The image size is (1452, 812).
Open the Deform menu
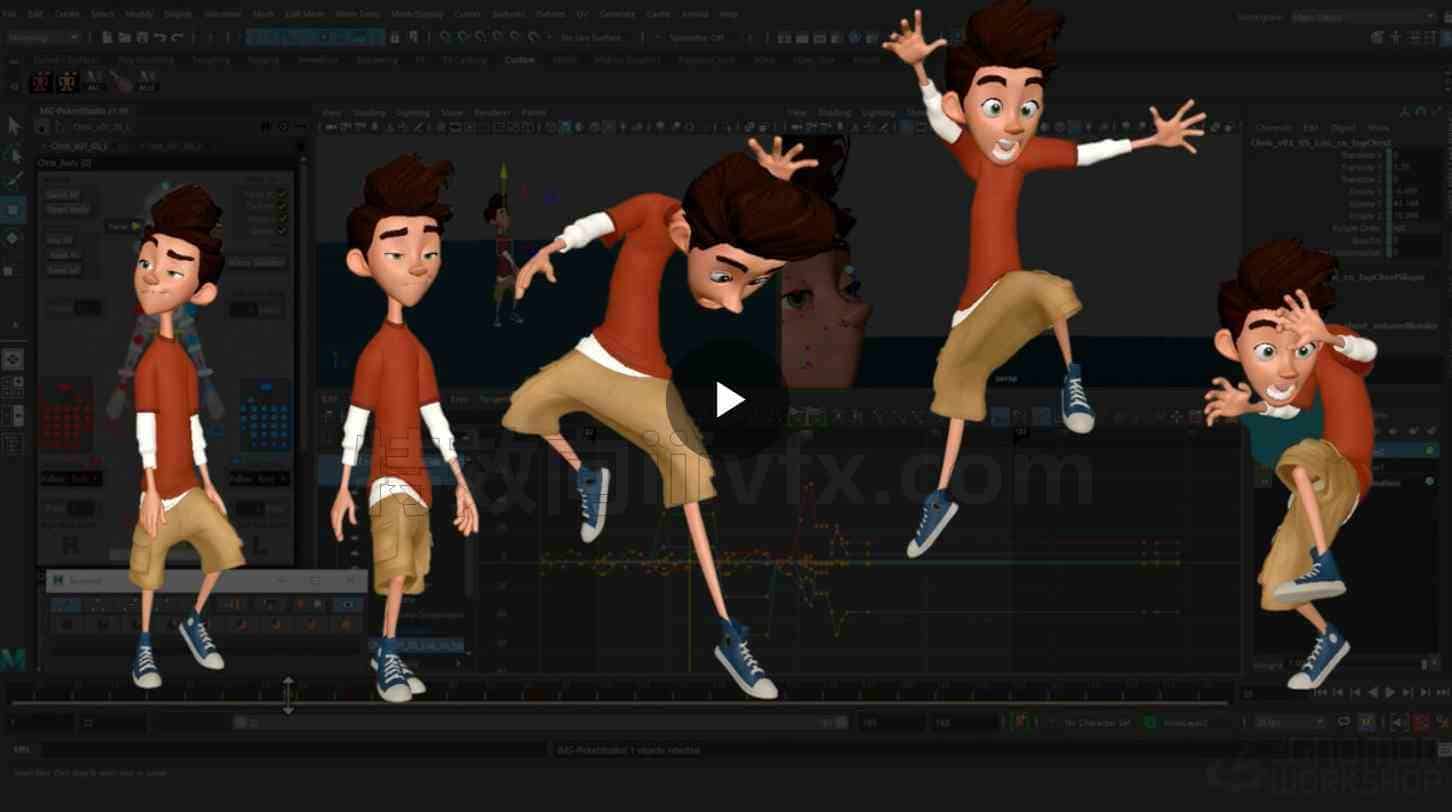pyautogui.click(x=550, y=15)
